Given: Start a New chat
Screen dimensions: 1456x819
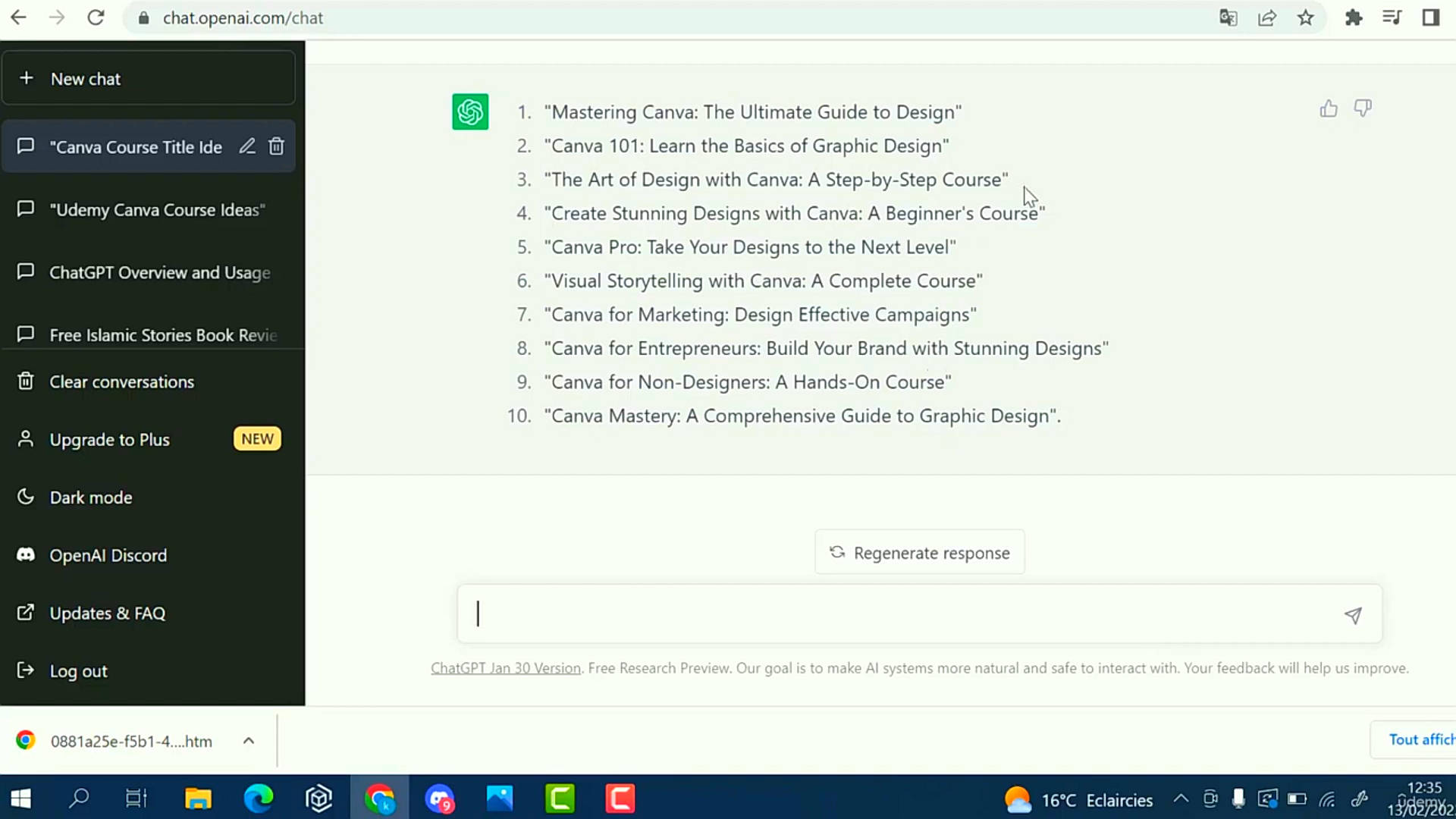Looking at the screenshot, I should [149, 78].
